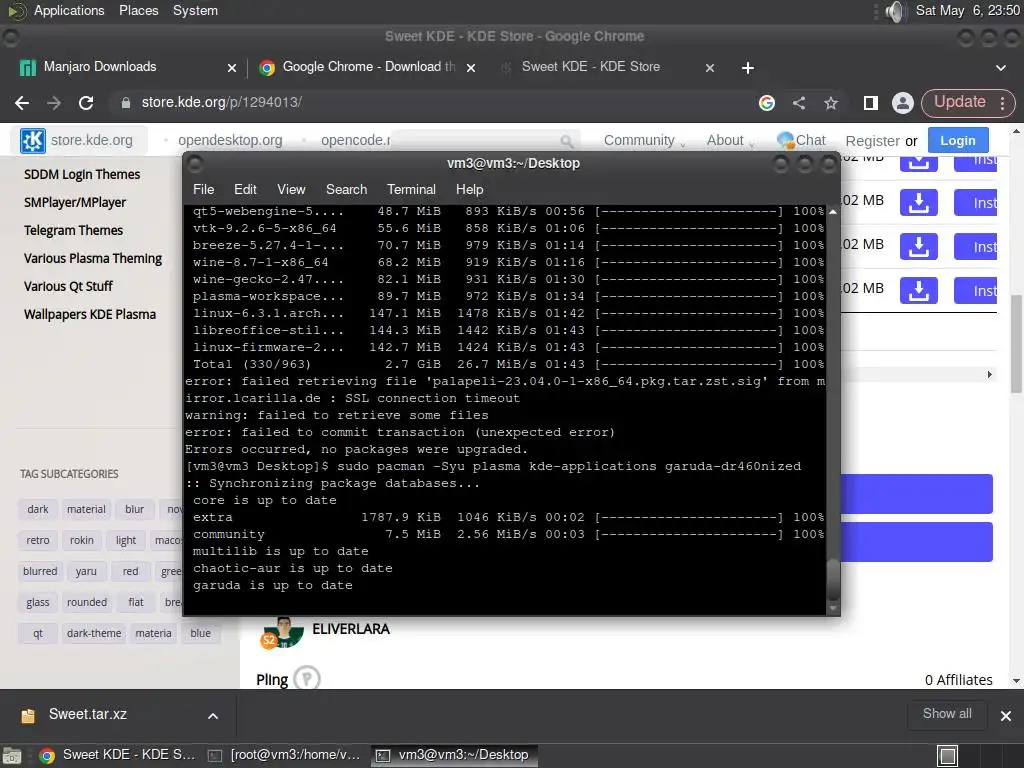The height and width of the screenshot is (768, 1024).
Task: Click the terminal scrollbar down arrow
Action: (833, 608)
